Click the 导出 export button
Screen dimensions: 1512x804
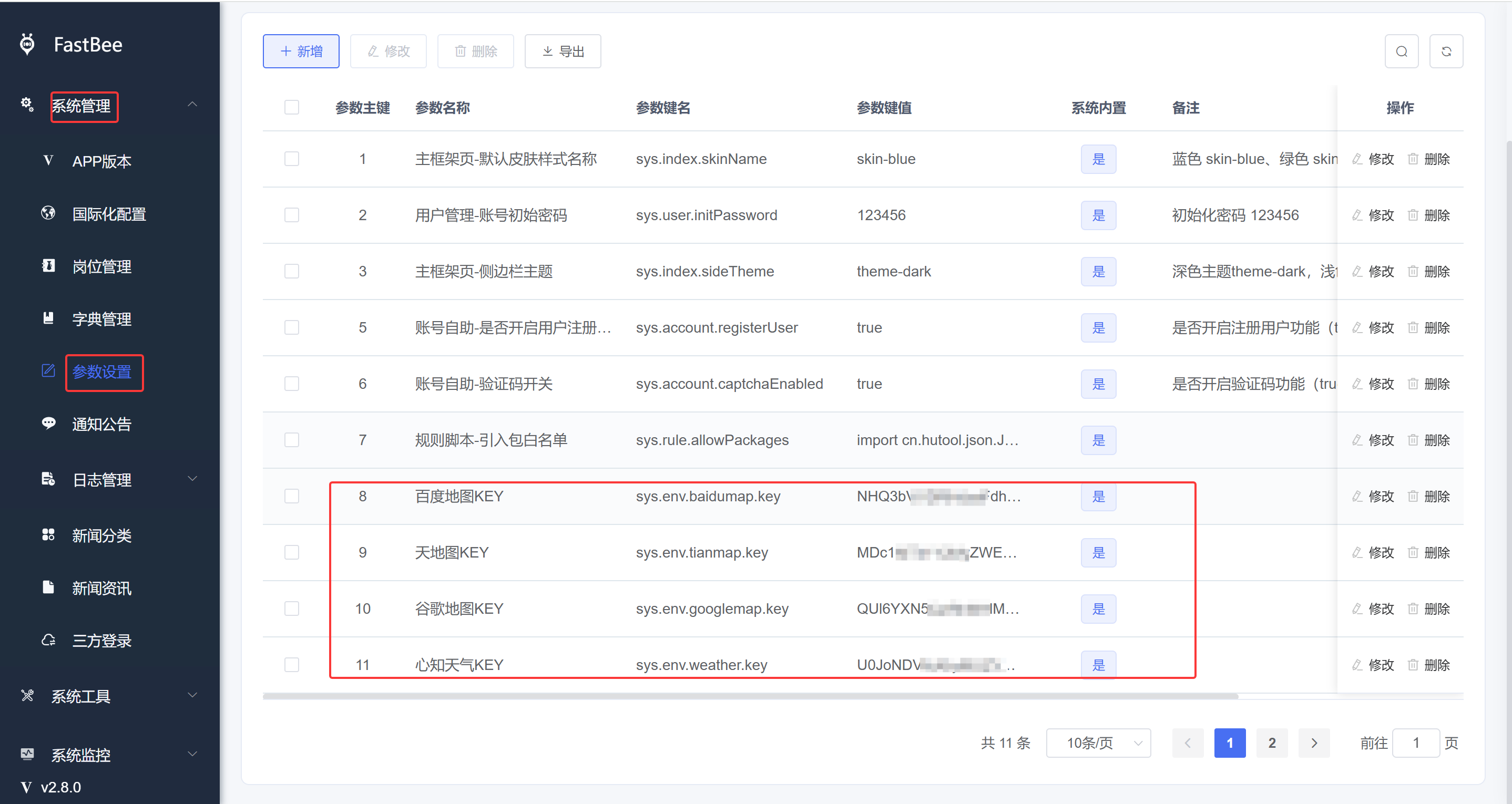point(563,51)
